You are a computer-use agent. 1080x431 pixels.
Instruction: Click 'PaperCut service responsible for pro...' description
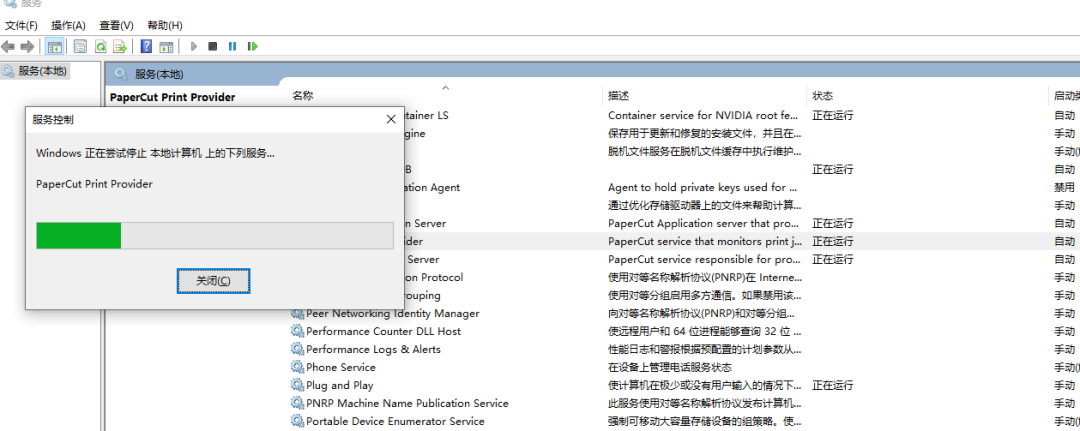[x=705, y=259]
